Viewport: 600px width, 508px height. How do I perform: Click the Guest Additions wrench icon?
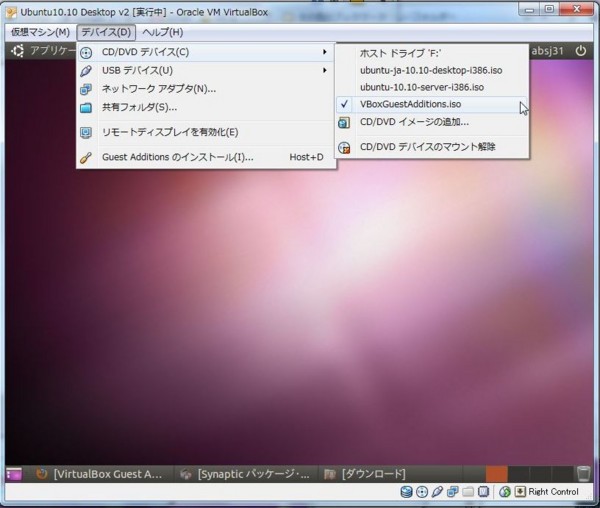(86, 157)
